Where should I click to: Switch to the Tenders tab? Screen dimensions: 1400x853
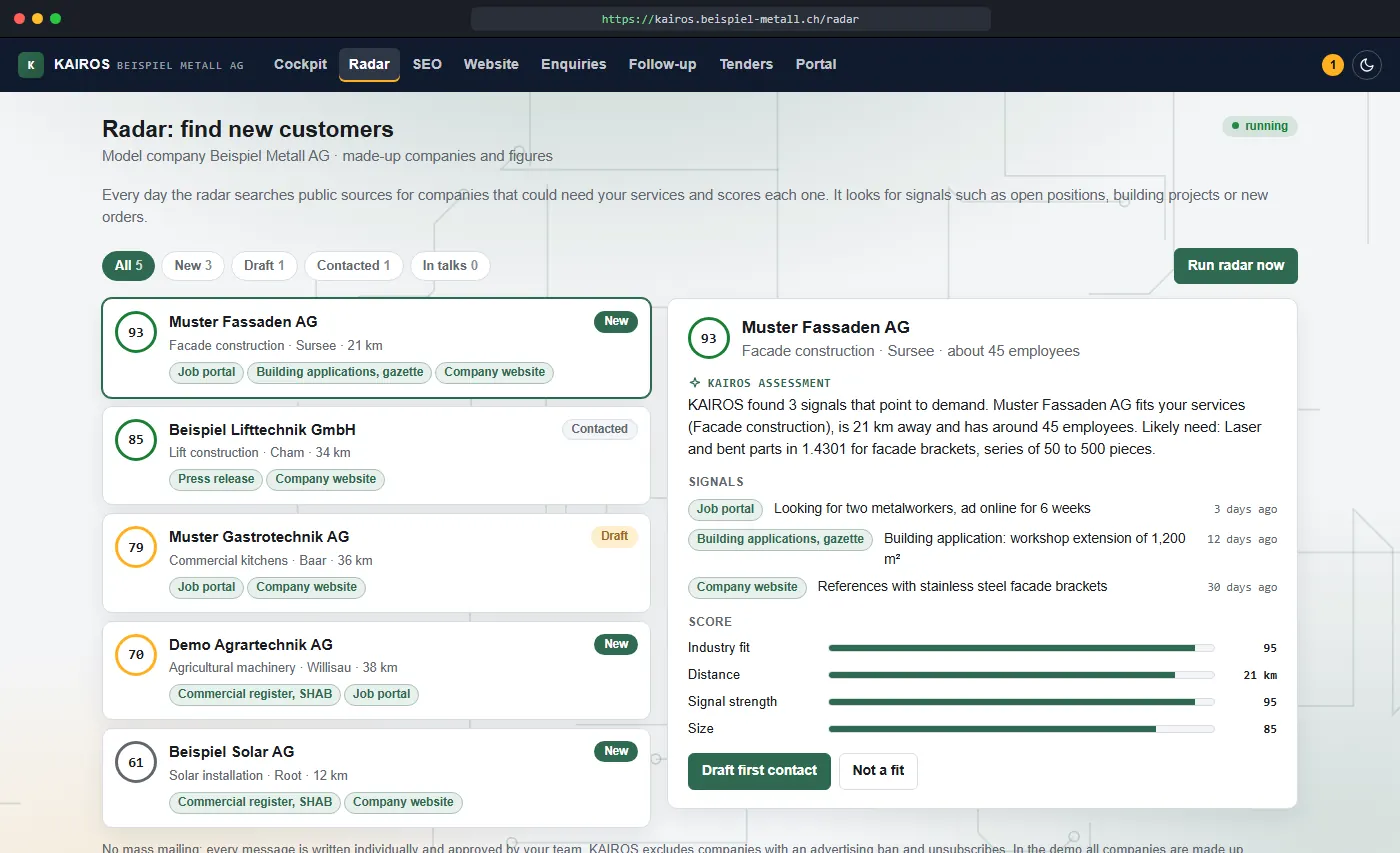point(746,65)
